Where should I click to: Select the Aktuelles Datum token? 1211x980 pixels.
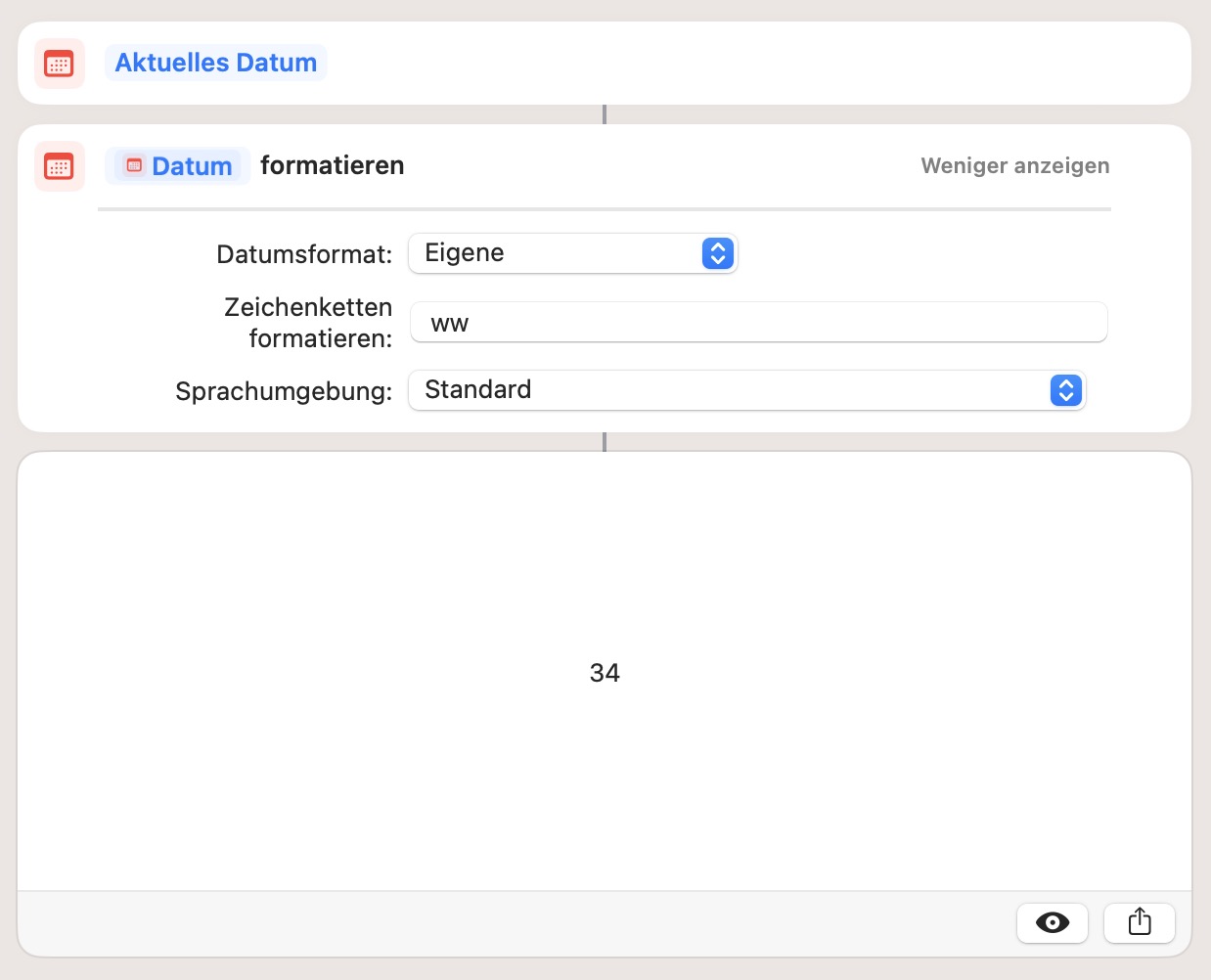[x=215, y=63]
